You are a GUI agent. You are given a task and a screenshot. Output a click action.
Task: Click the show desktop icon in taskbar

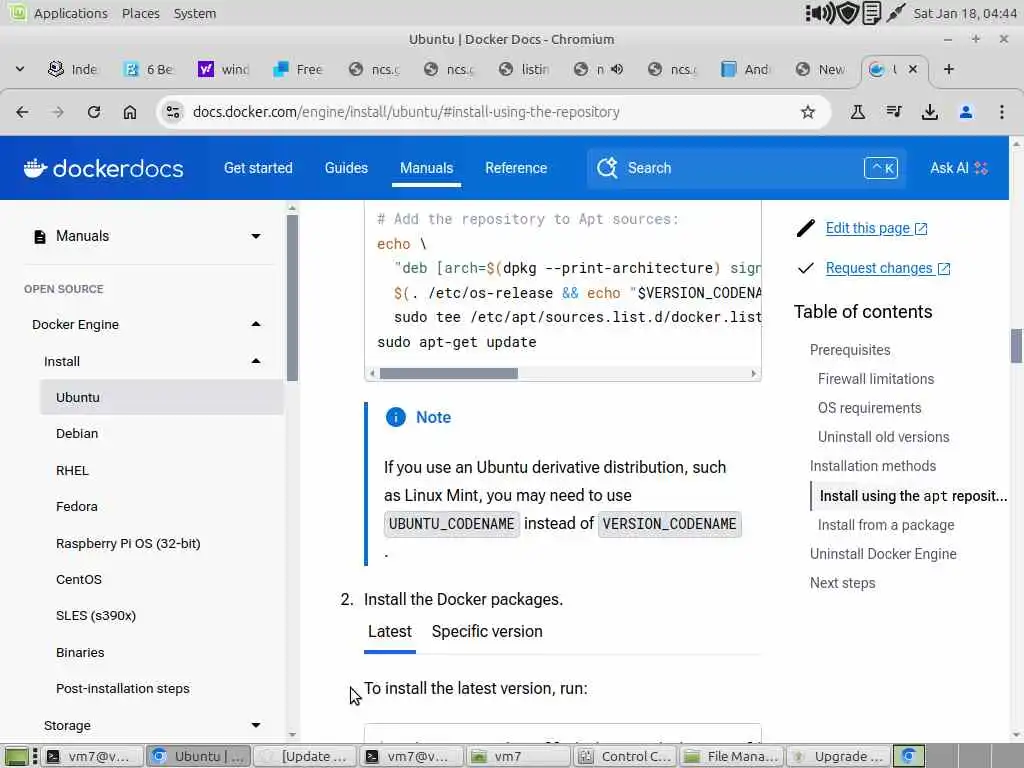click(x=16, y=756)
